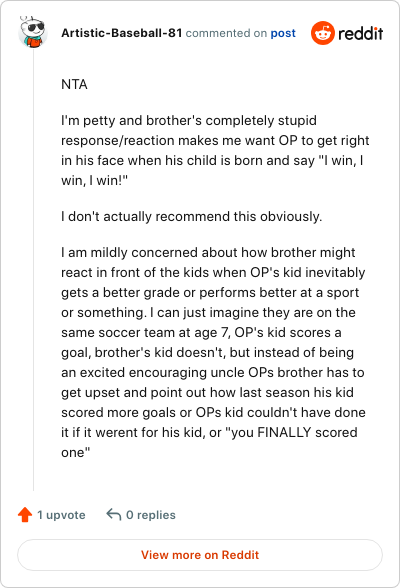Upvote the comment using the orange arrow
This screenshot has height=588, width=400.
click(x=25, y=514)
